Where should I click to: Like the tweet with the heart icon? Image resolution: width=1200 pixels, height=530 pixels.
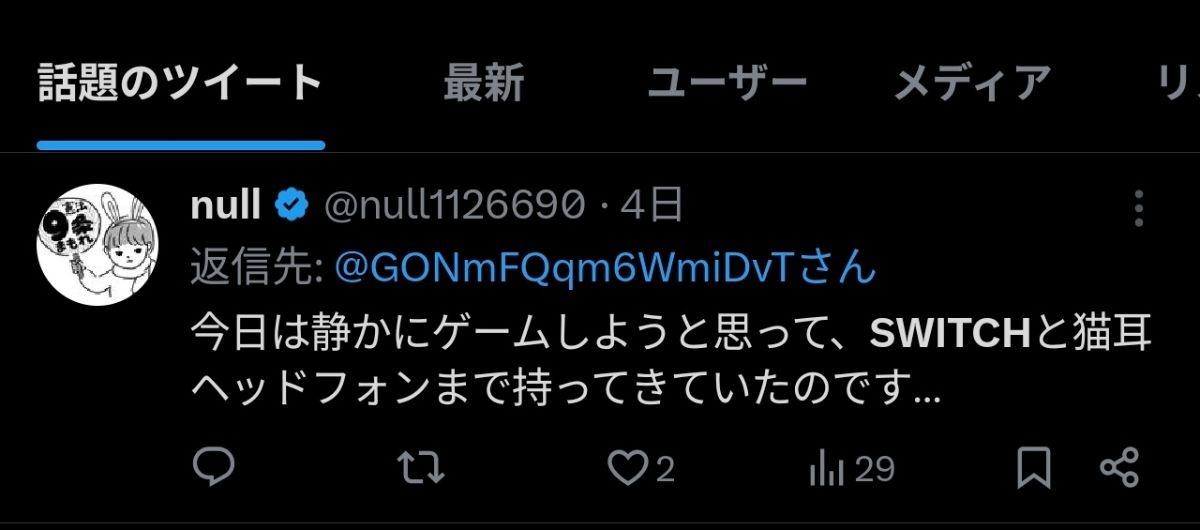[628, 467]
